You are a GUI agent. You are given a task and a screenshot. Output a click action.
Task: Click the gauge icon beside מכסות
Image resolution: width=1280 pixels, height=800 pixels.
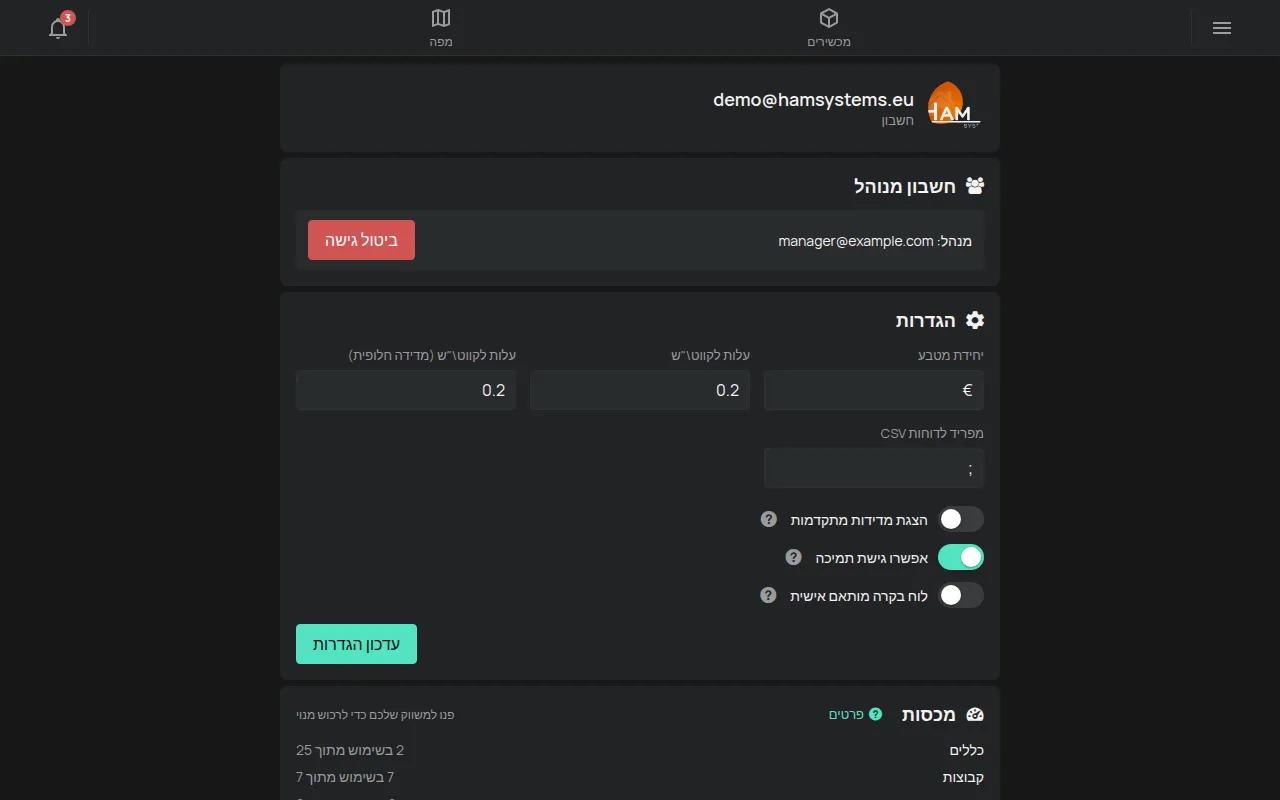975,714
